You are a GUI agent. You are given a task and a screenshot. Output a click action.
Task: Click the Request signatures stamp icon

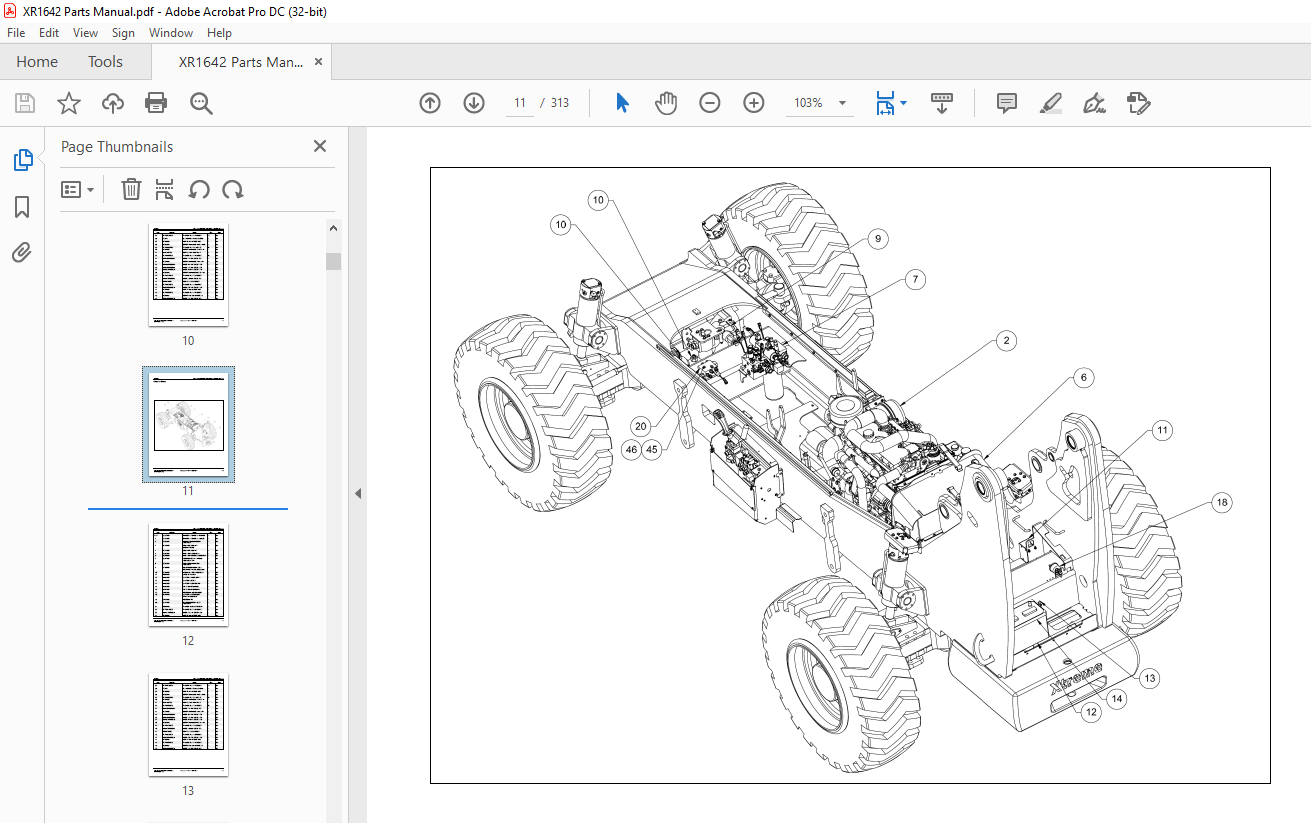1138,103
